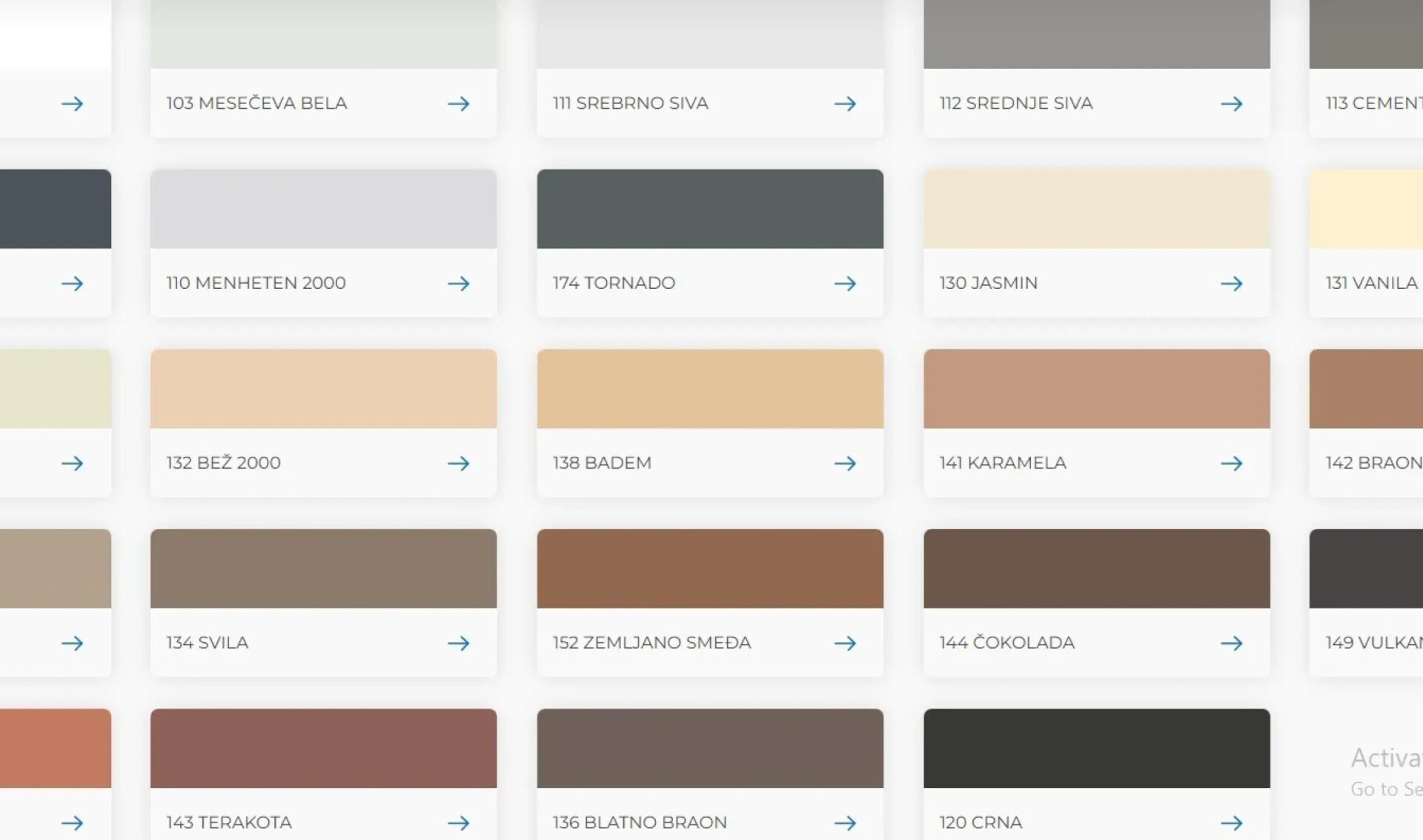Click arrow icon on 112 SREDNJE SIVA card
The image size is (1423, 840).
[x=1232, y=104]
